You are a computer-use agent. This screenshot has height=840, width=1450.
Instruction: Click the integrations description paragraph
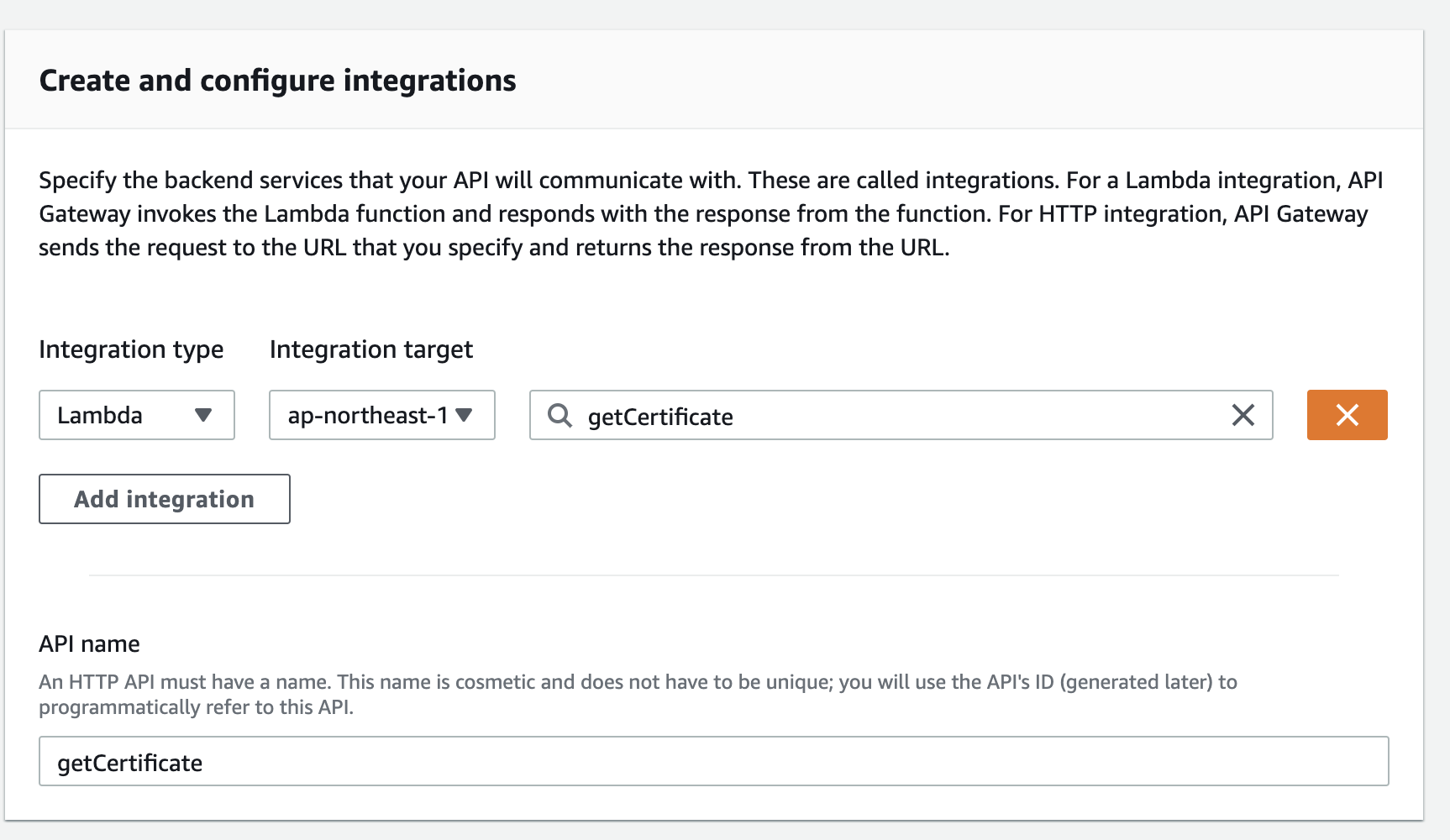pos(706,213)
